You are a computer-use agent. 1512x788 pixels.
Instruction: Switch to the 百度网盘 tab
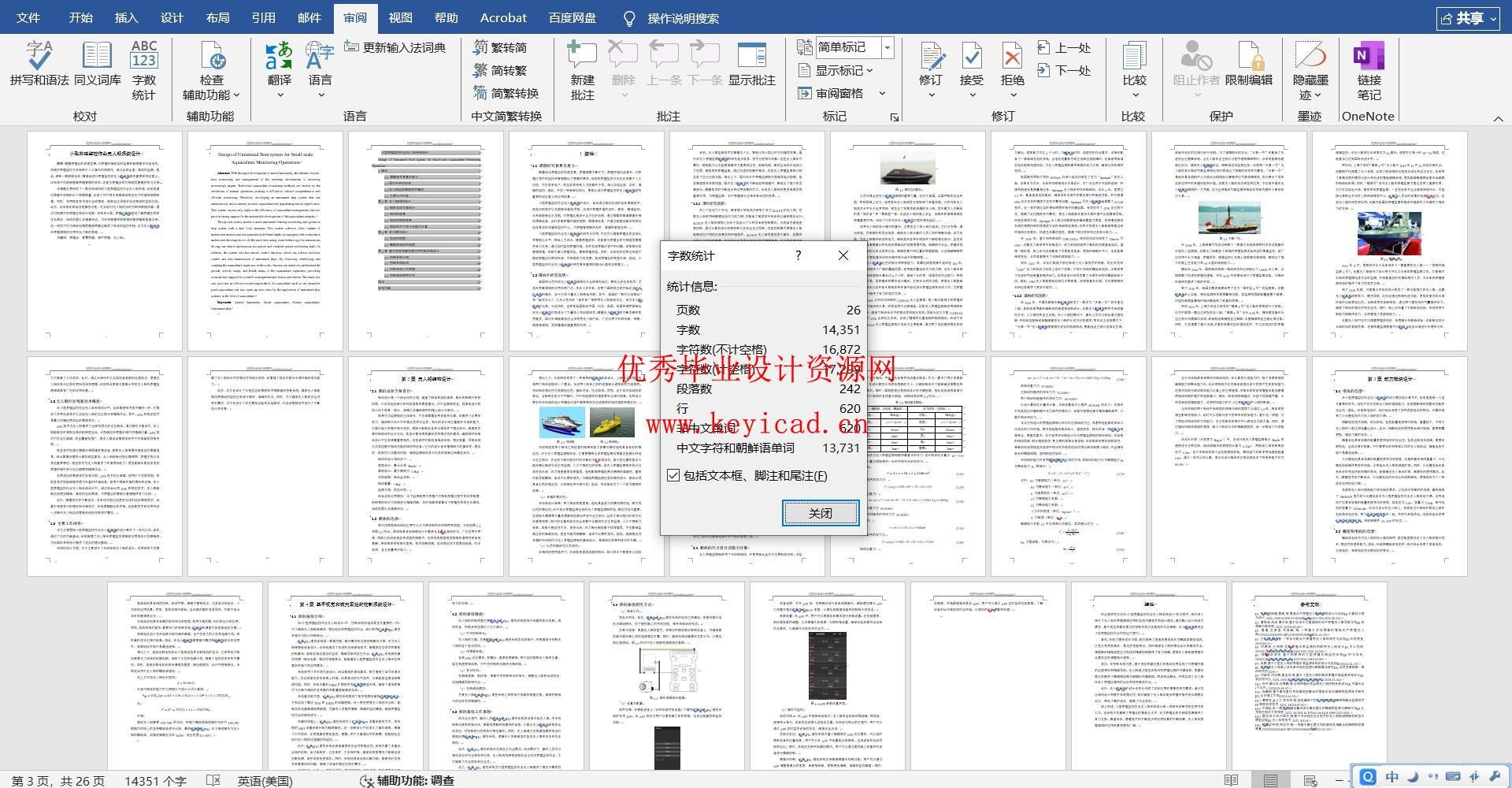pos(572,17)
